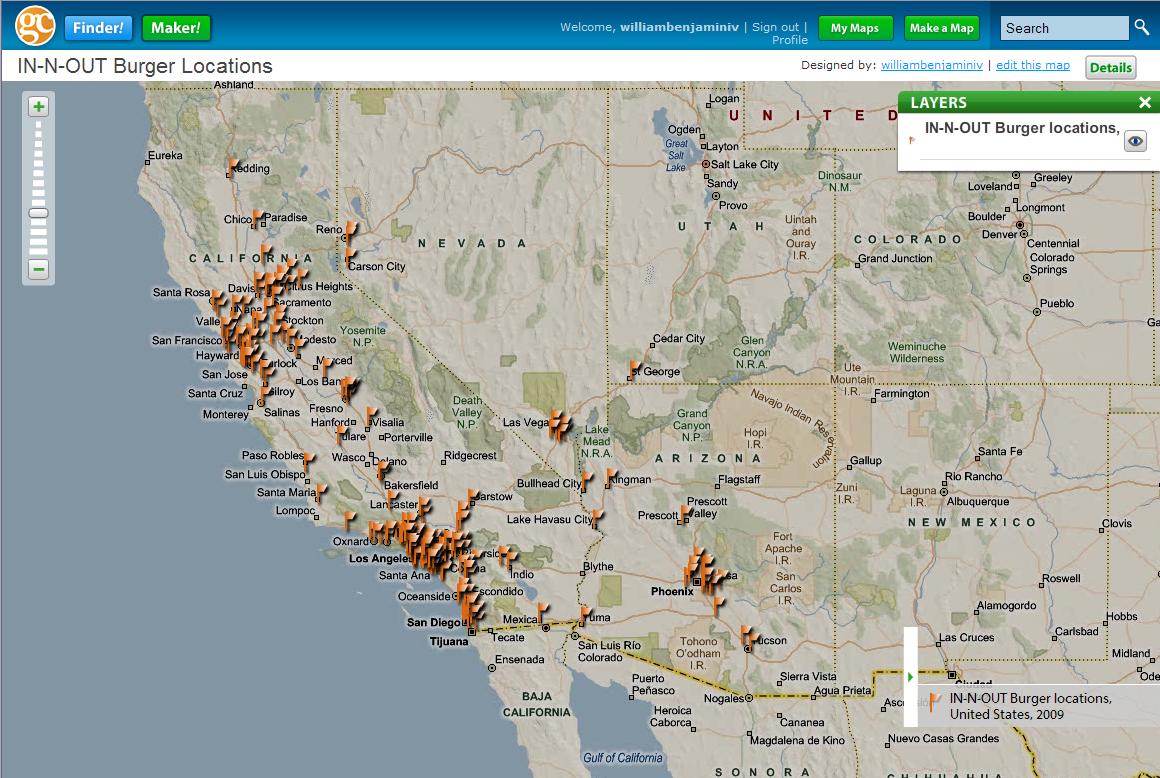Click the layer's small flag symbol icon
1160x778 pixels.
point(911,139)
